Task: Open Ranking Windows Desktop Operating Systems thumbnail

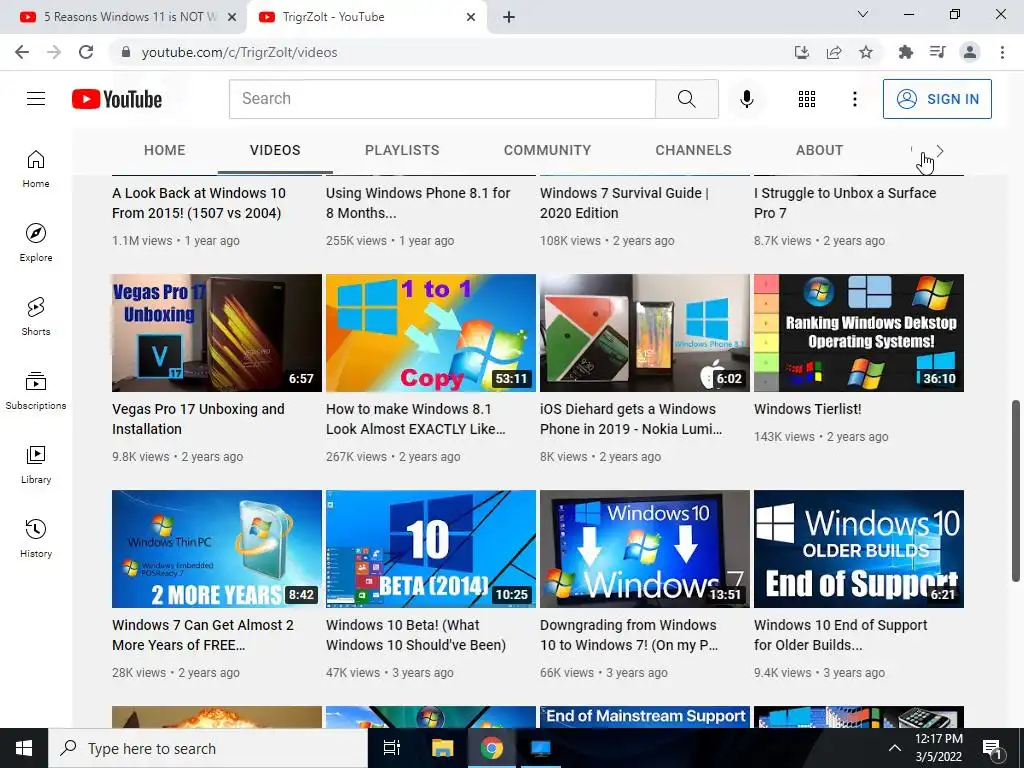Action: [x=859, y=332]
